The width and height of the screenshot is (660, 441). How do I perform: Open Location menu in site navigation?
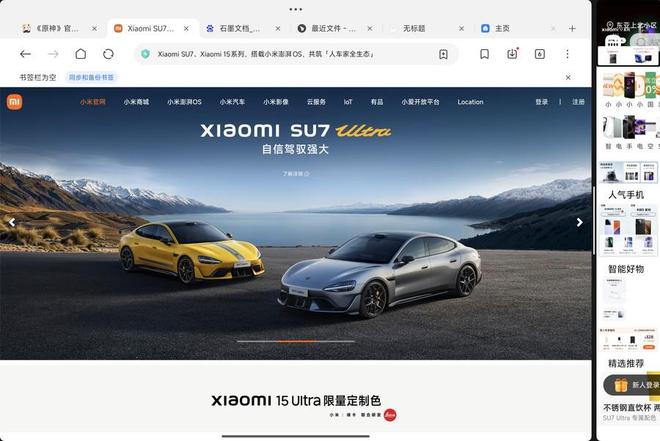470,102
